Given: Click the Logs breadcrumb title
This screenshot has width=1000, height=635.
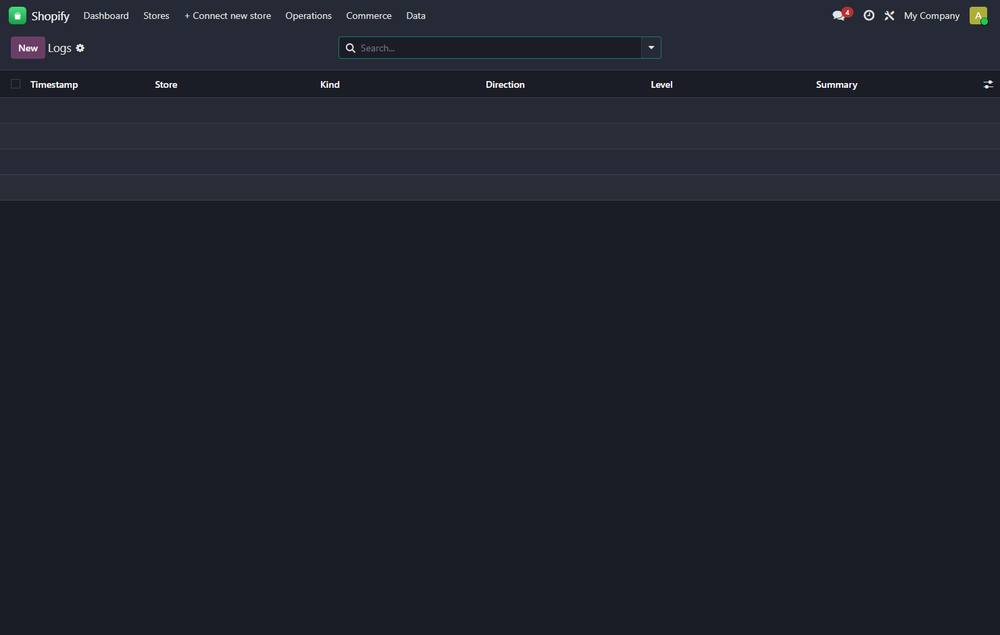Looking at the screenshot, I should (59, 48).
